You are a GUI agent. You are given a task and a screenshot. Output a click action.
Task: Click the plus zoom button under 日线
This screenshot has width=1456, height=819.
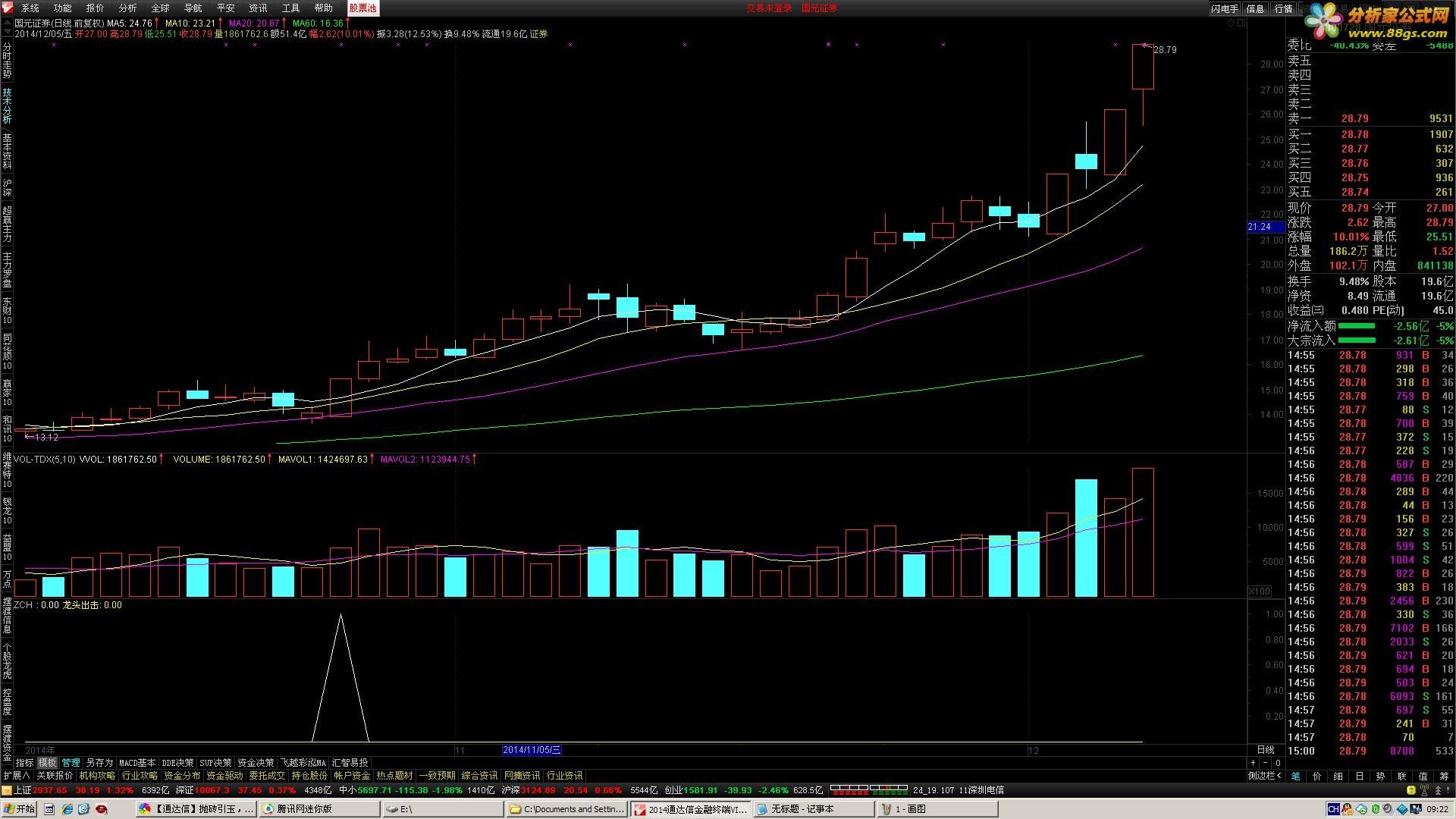click(1253, 763)
